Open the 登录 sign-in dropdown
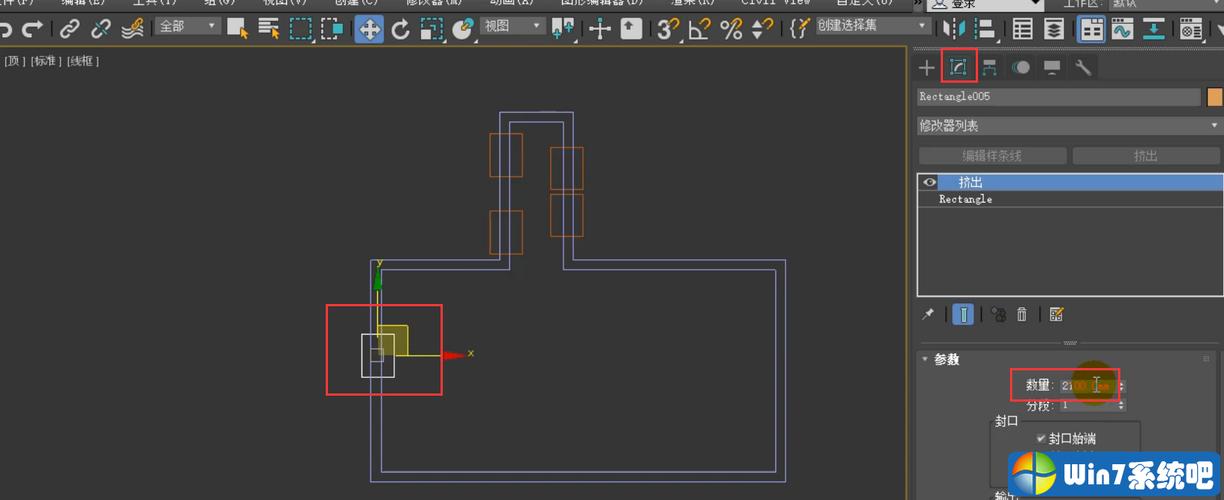This screenshot has height=500, width=1224. (x=985, y=4)
